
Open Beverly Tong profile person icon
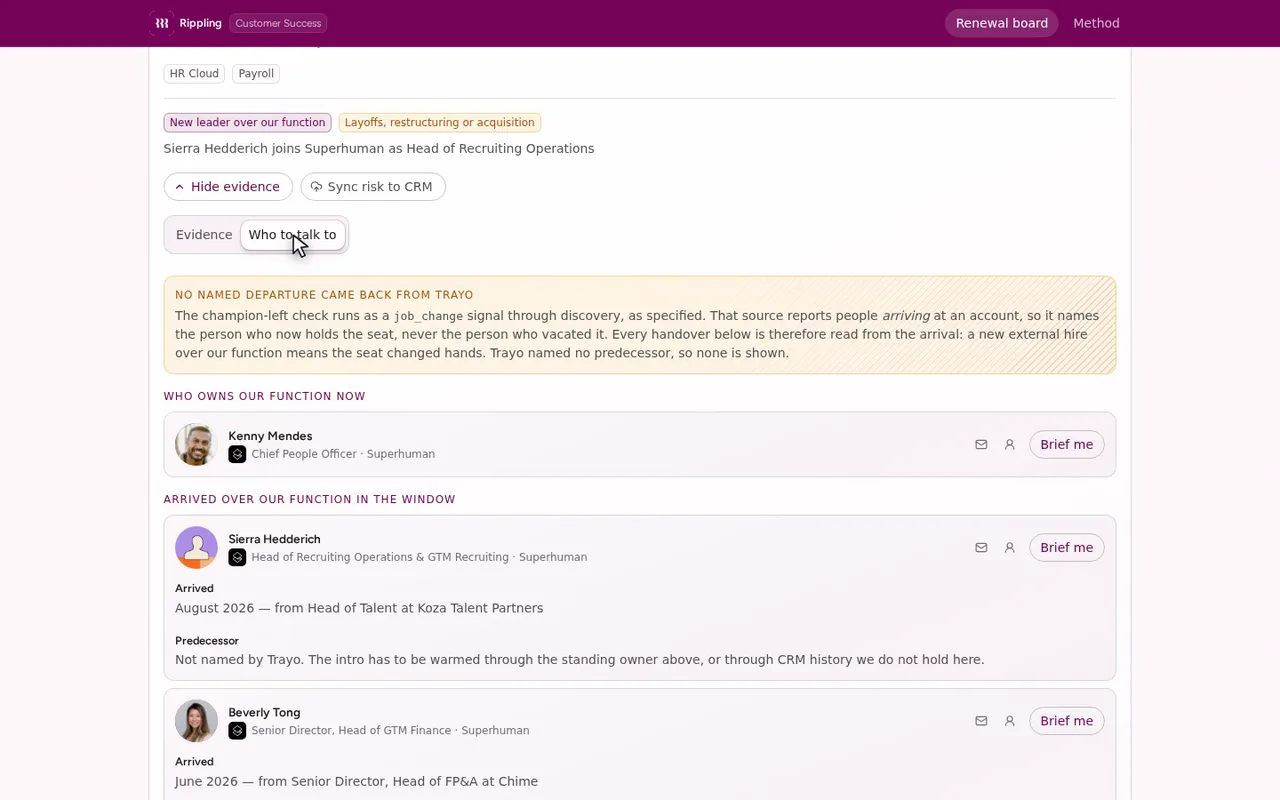(x=1010, y=721)
